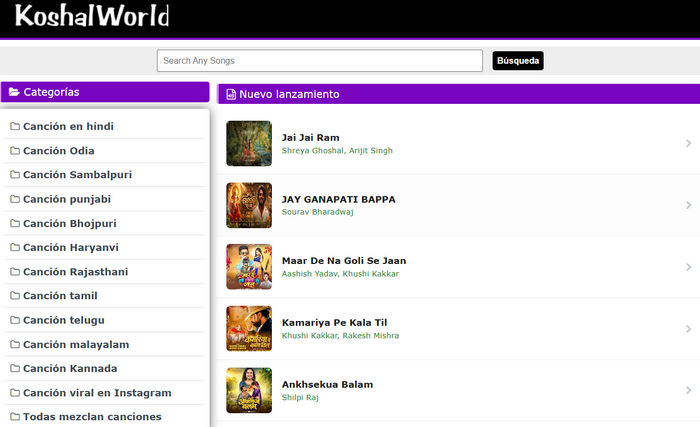Viewport: 700px width, 427px height.
Task: Click the Nuevo lanzamiento section header
Action: [458, 94]
